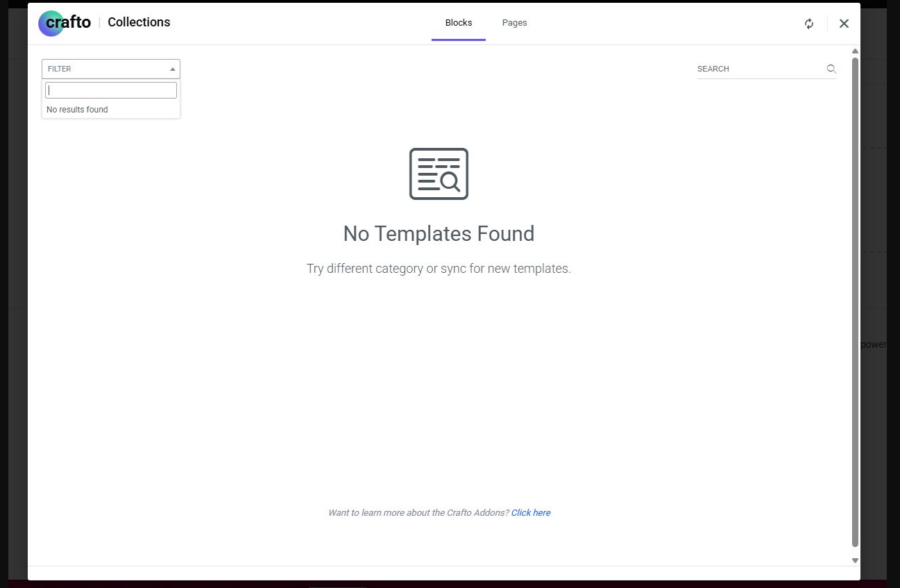This screenshot has width=900, height=588.
Task: Select 'No results found' in the filter list
Action: (76, 109)
